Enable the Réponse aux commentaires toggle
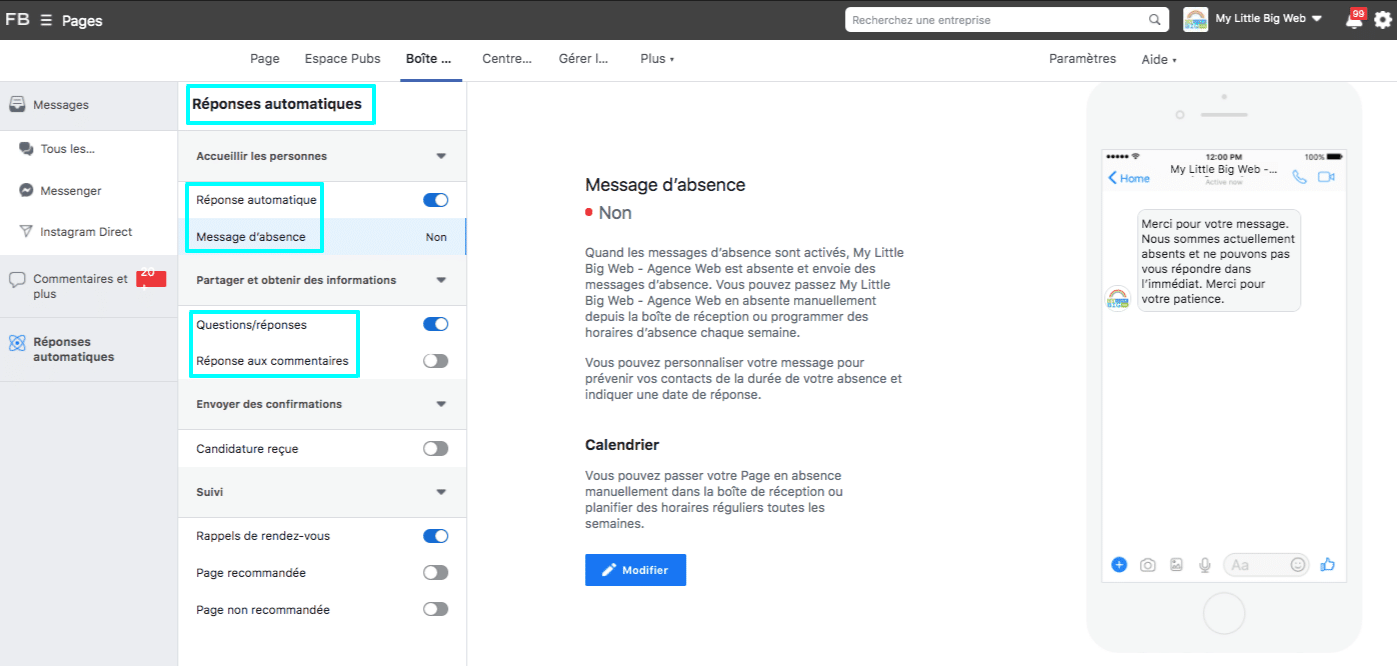 tap(435, 361)
